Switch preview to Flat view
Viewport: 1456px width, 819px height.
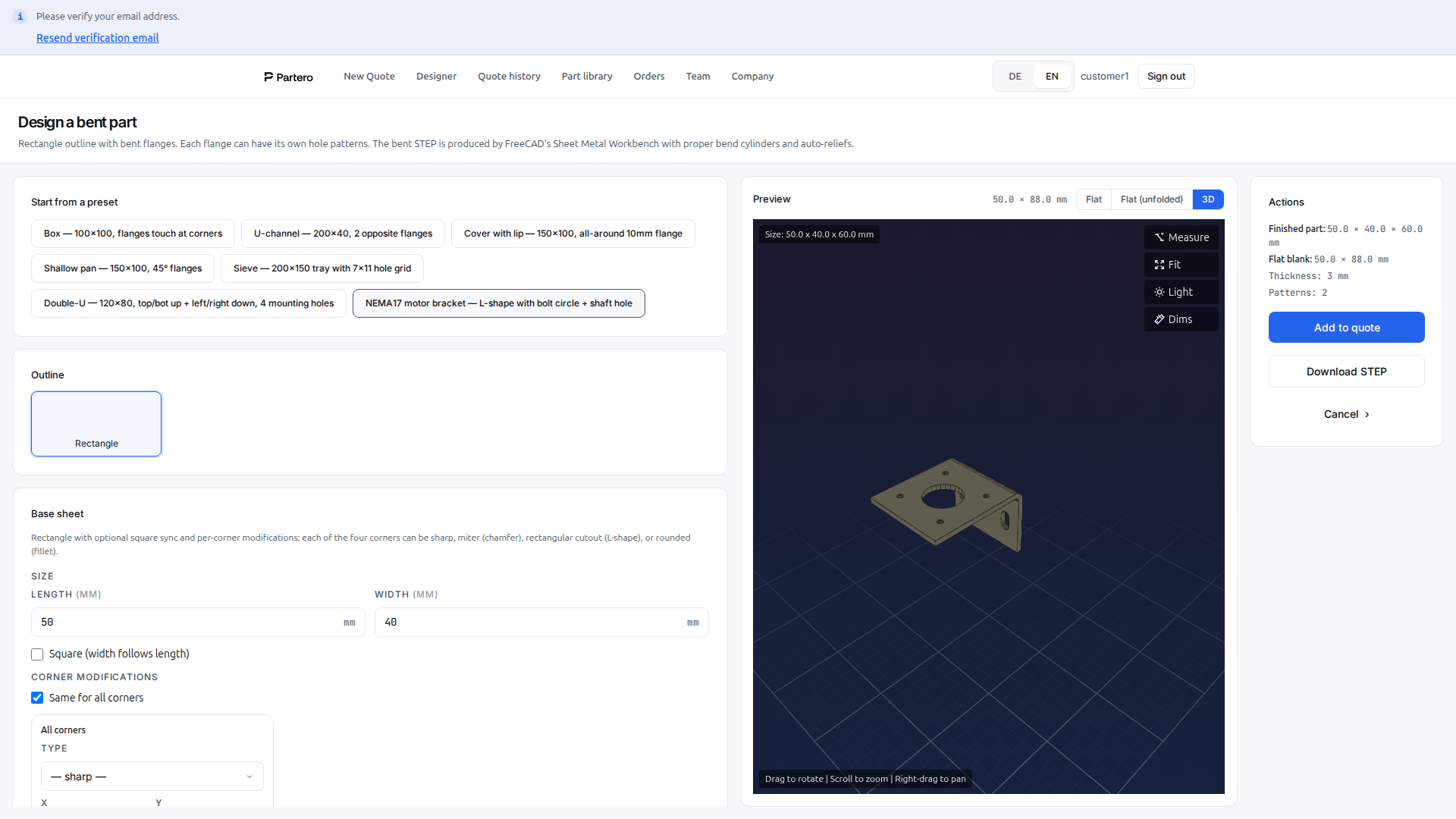(x=1094, y=199)
